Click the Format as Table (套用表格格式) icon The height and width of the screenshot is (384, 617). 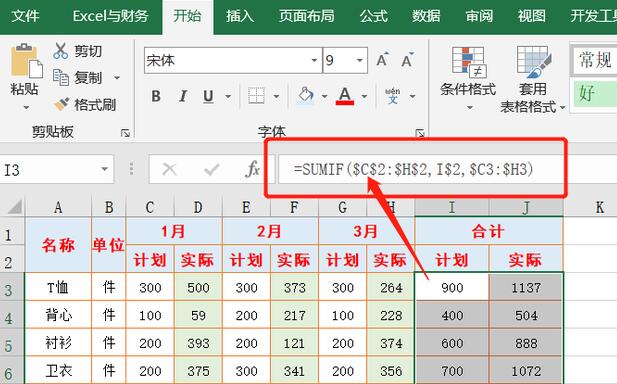click(x=534, y=62)
